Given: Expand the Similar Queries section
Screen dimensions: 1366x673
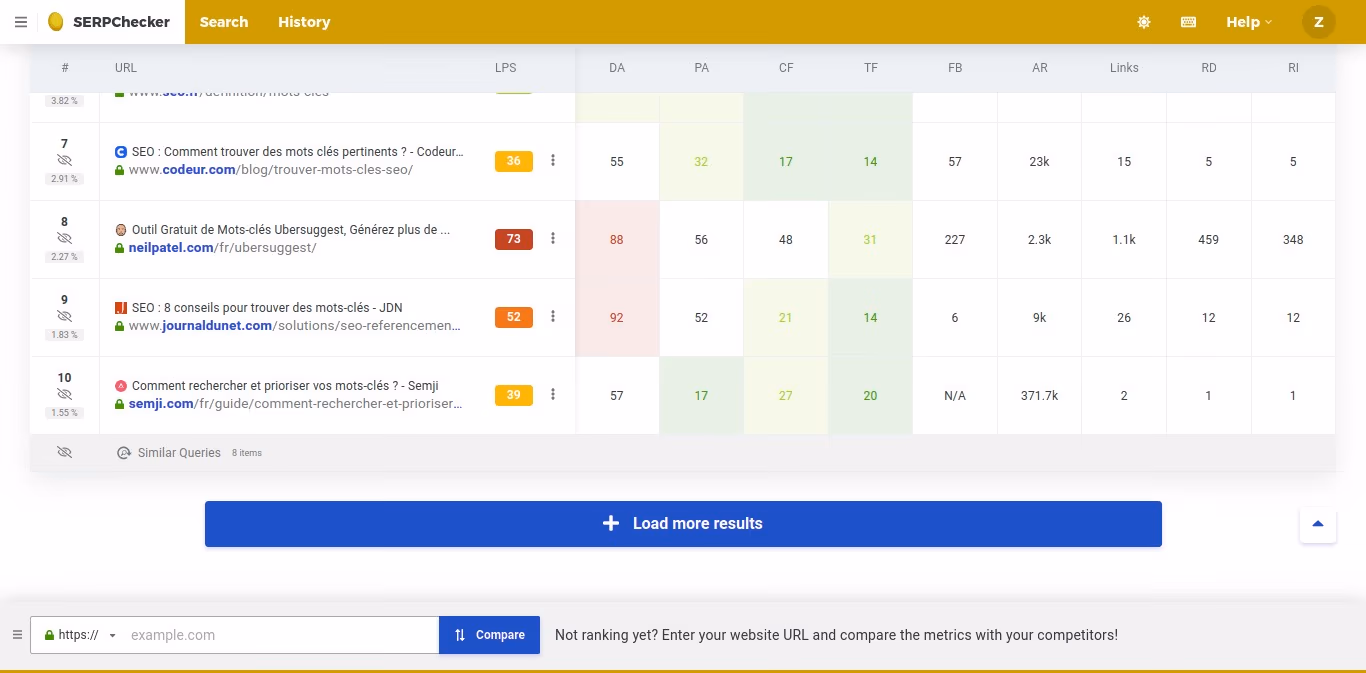Looking at the screenshot, I should (179, 453).
